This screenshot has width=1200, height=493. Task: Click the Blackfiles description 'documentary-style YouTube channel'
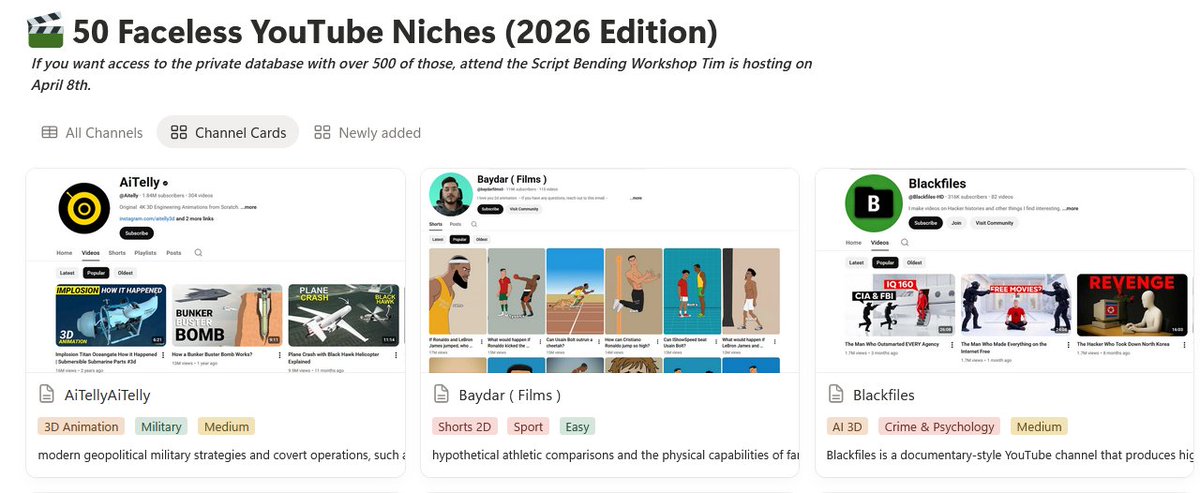click(1010, 455)
